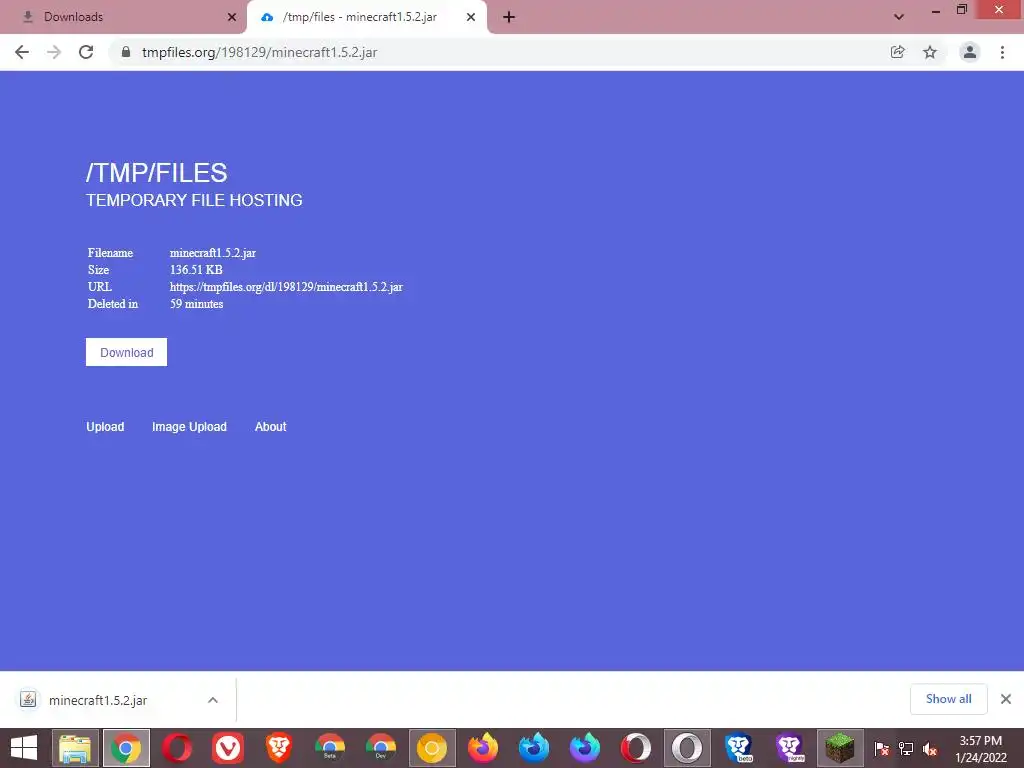Select the /tmp/files minecraft1.5.2.jar tab
This screenshot has height=768, width=1024.
pos(367,17)
